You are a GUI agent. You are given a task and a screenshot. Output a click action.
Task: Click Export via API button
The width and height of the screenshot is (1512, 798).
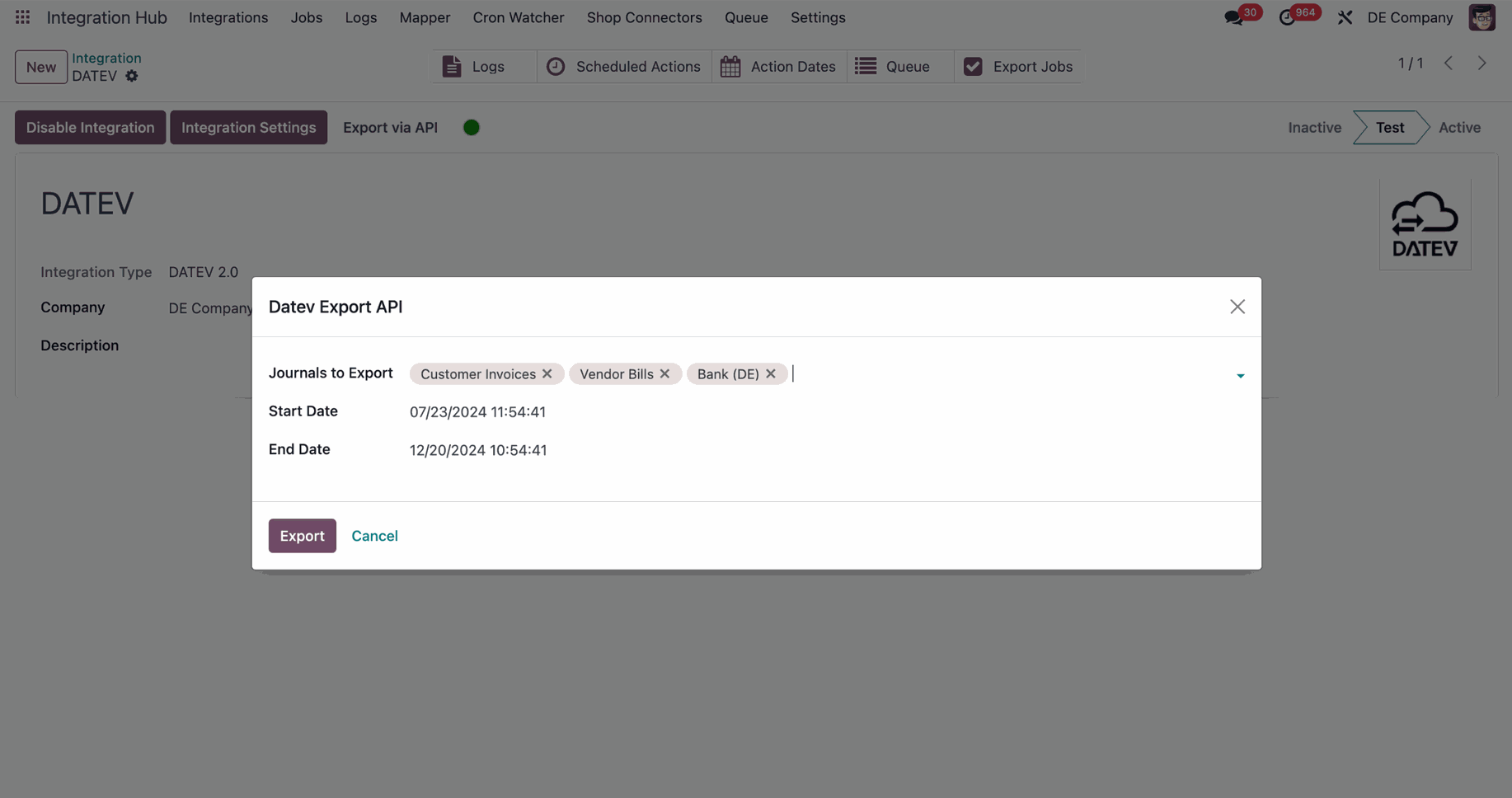tap(390, 128)
